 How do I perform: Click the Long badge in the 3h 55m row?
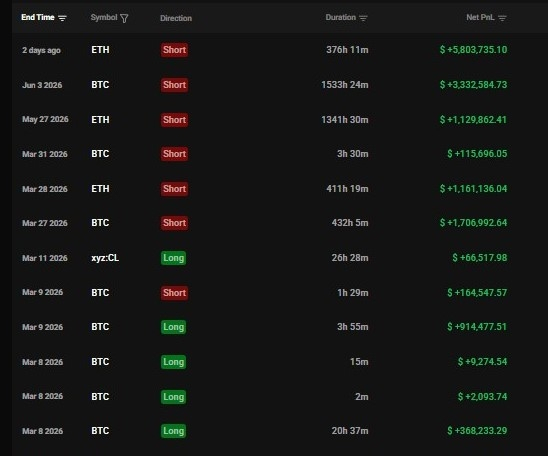tap(173, 327)
